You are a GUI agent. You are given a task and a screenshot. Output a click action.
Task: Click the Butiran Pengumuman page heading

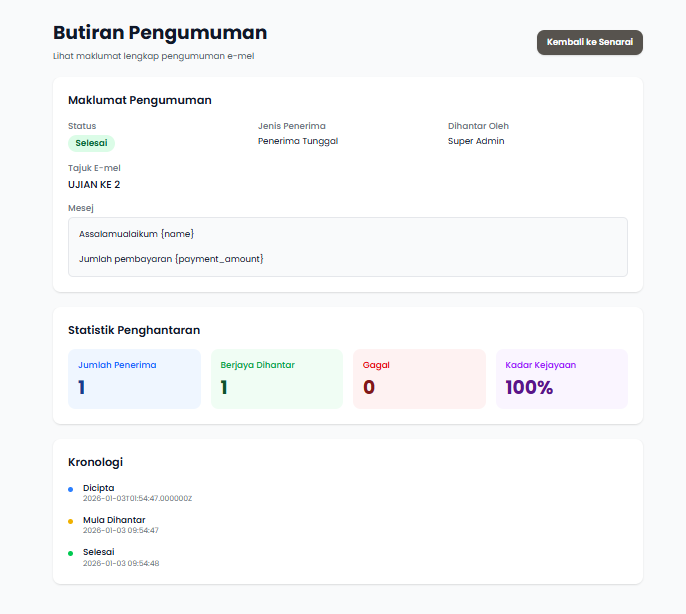[160, 33]
